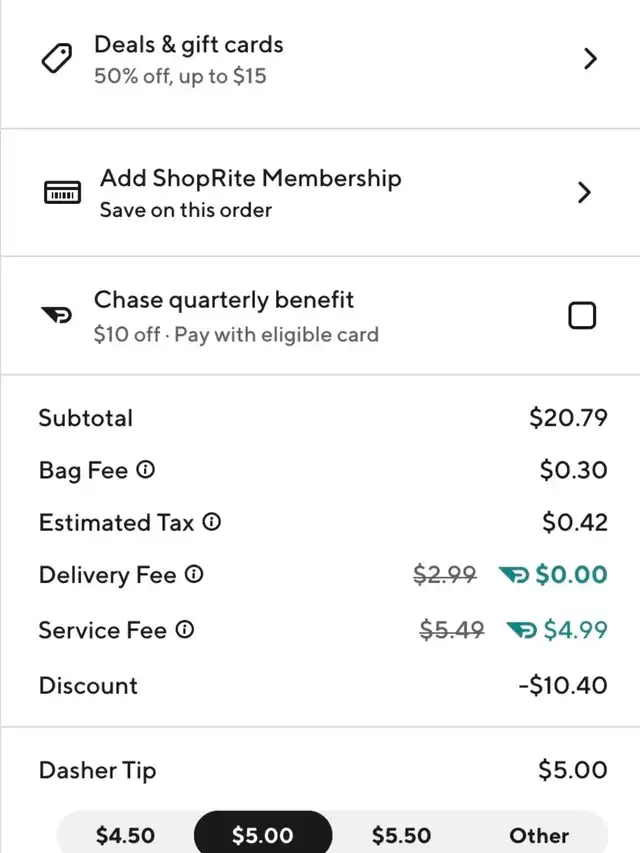Viewport: 640px width, 853px height.
Task: Choose the $5.50 tip amount
Action: point(401,835)
